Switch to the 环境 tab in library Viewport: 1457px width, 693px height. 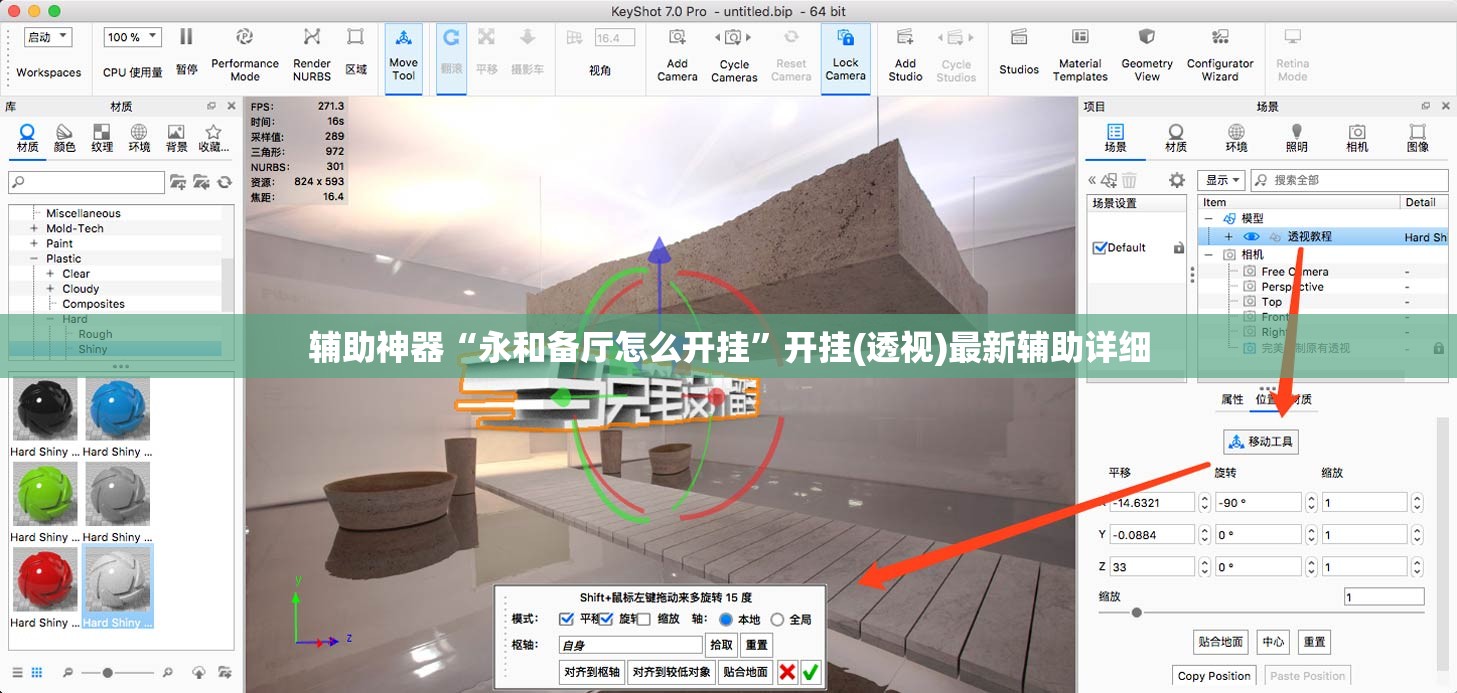139,138
